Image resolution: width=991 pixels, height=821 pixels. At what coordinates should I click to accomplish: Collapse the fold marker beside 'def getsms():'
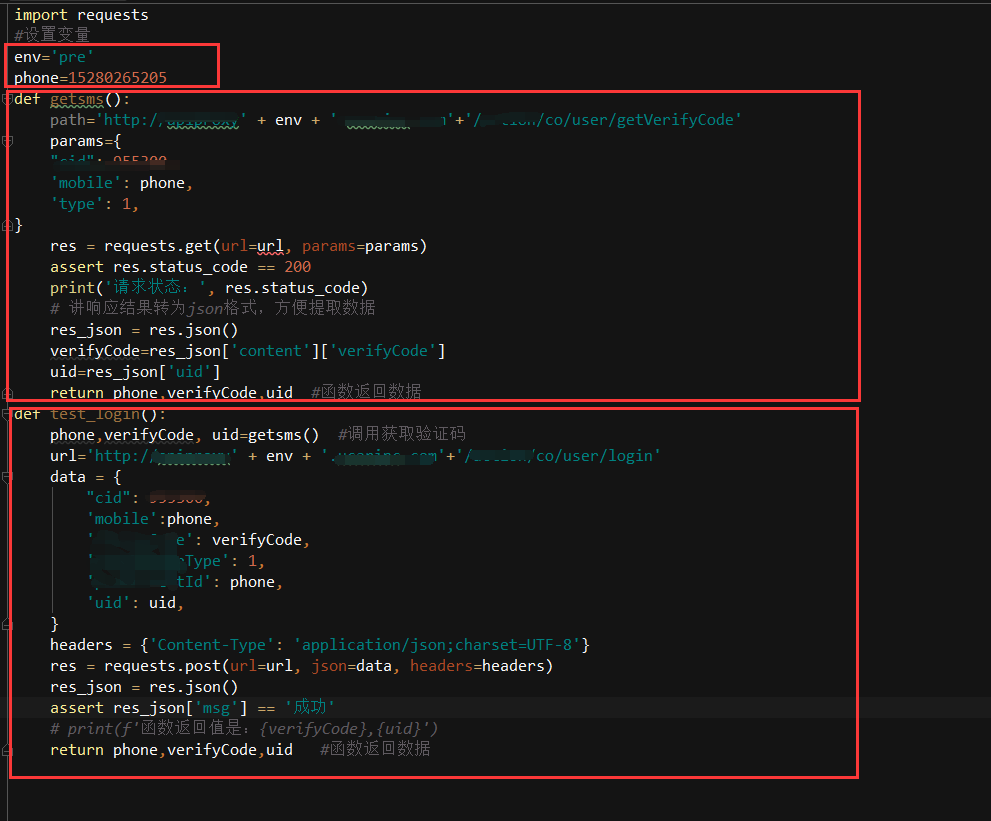click(x=7, y=99)
